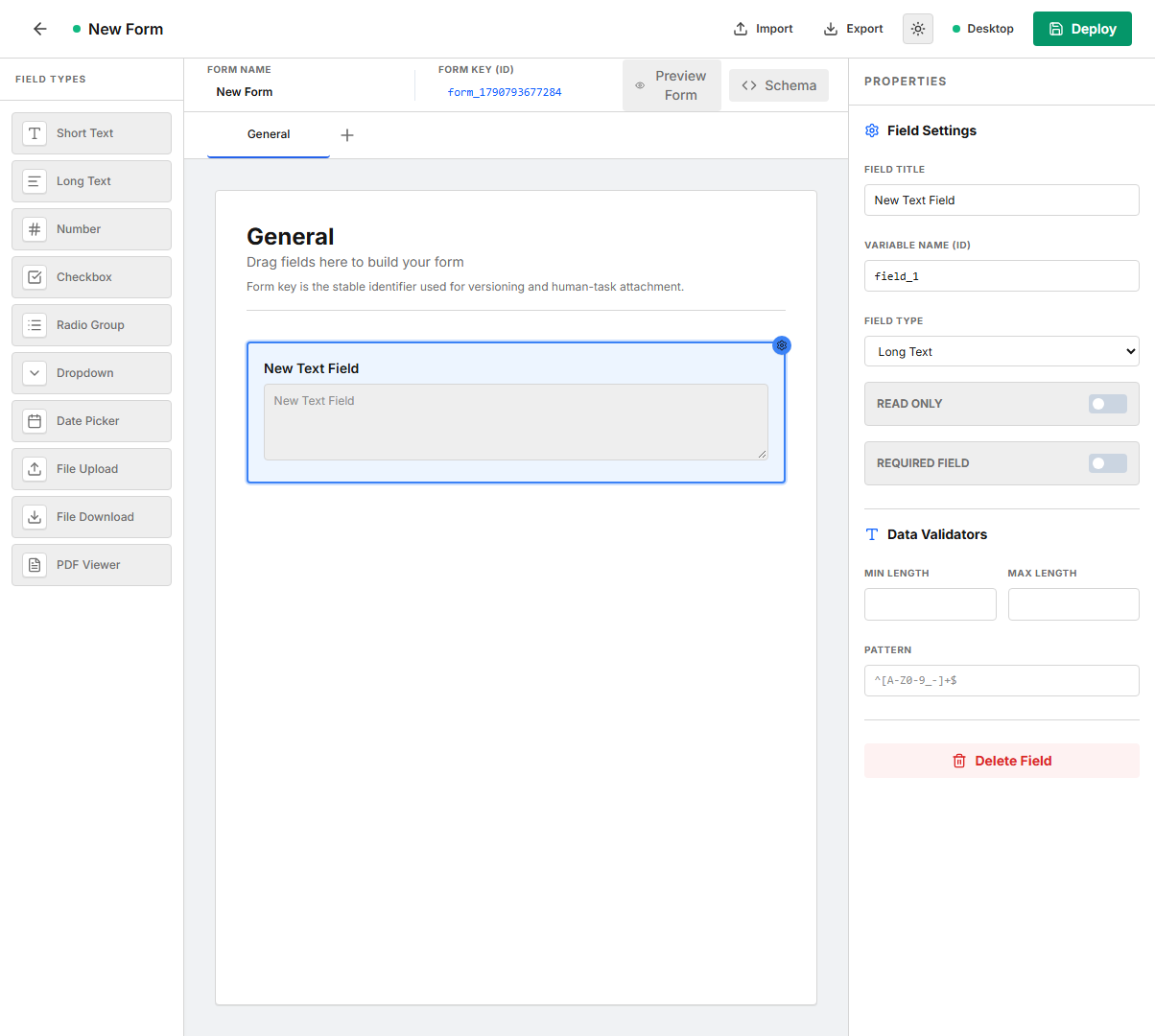Viewport: 1155px width, 1036px height.
Task: View the form Schema
Action: click(779, 85)
